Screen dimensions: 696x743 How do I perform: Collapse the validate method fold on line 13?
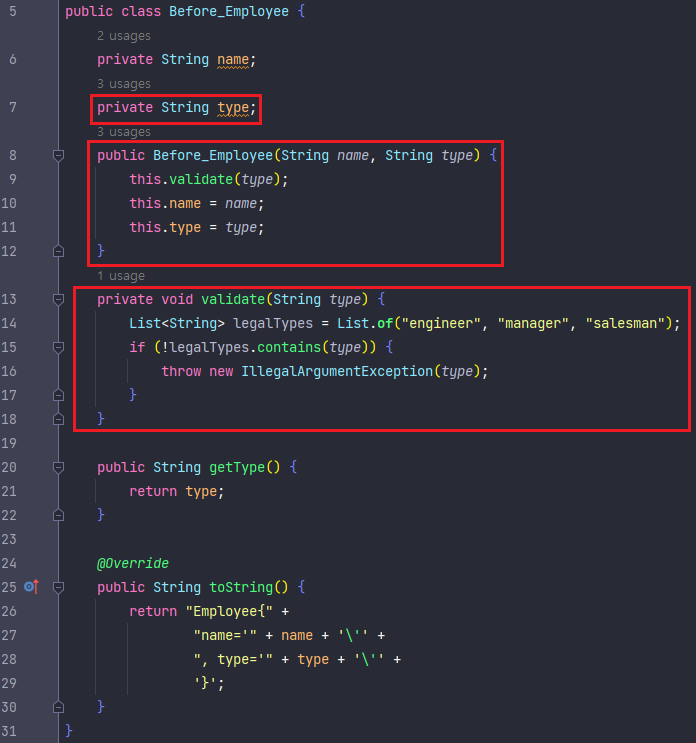(x=58, y=299)
